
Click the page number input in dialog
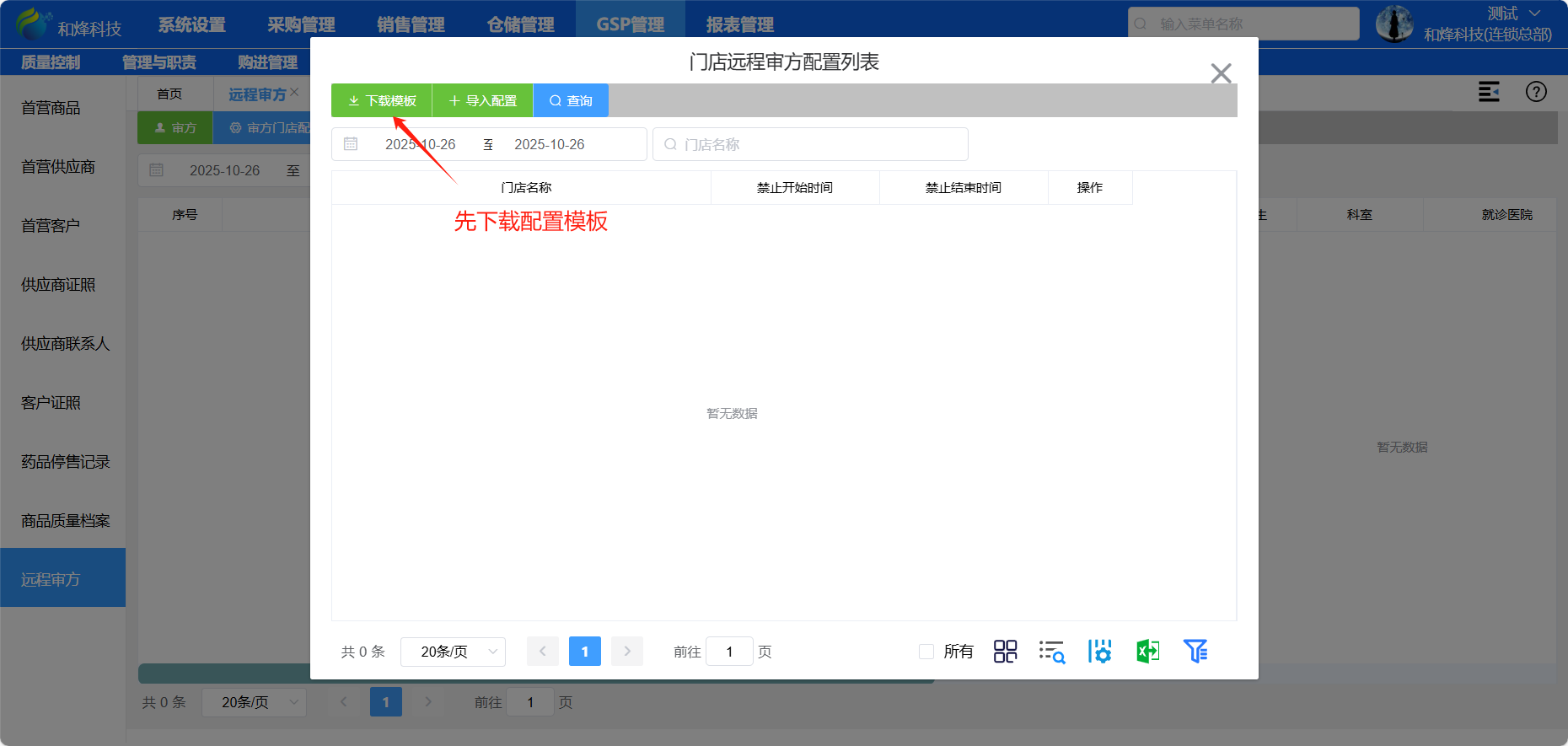tap(729, 652)
